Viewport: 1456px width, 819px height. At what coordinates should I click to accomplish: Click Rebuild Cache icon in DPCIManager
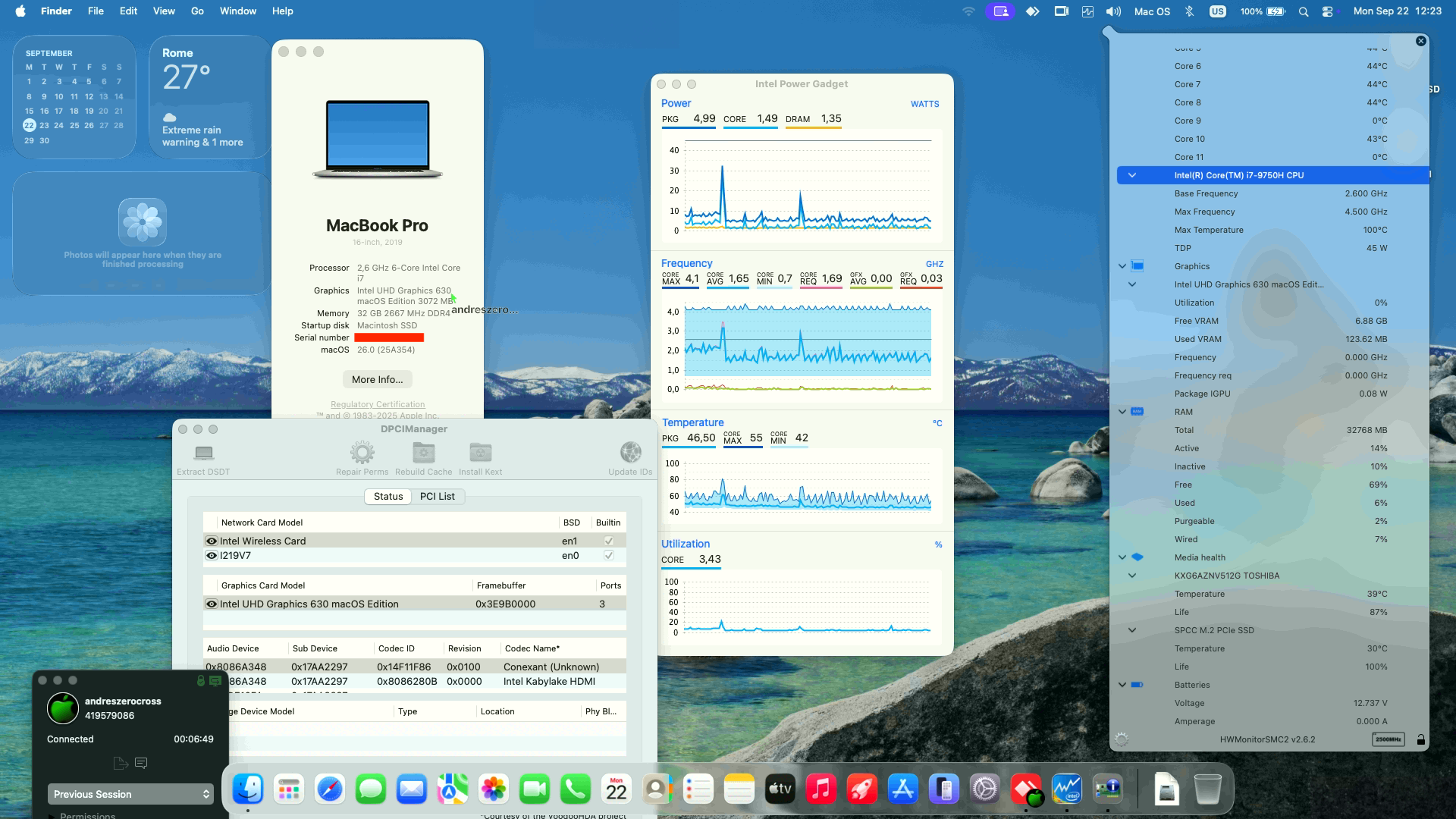pyautogui.click(x=423, y=453)
